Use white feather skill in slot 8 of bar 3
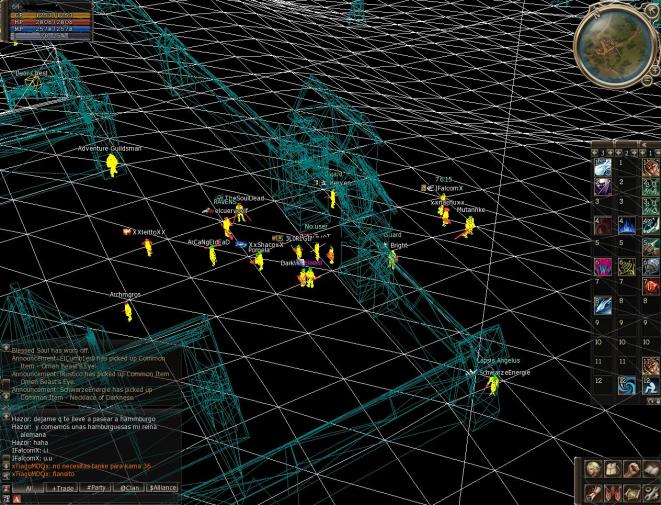This screenshot has height=505, width=661. (x=603, y=305)
